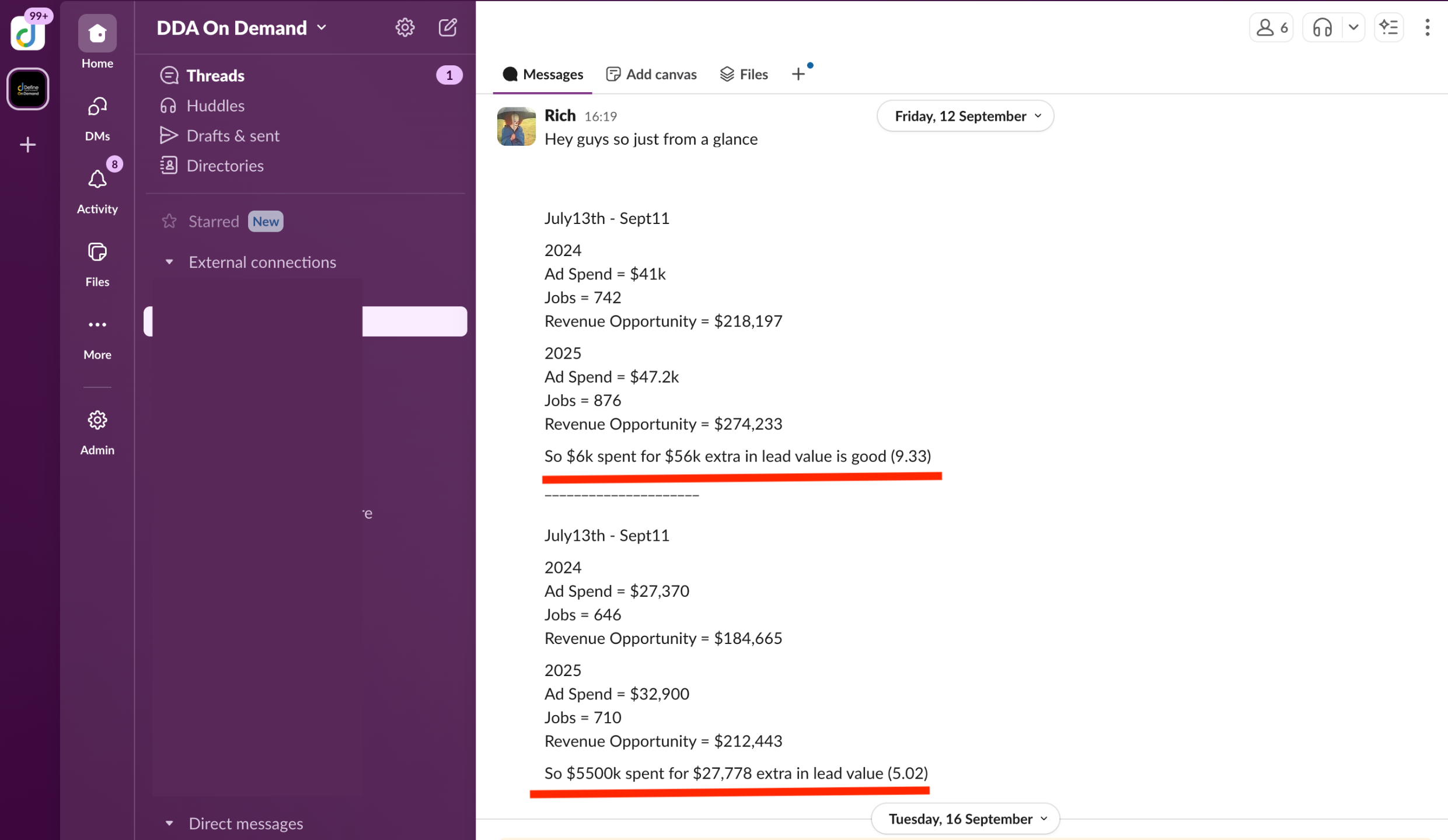Image resolution: width=1448 pixels, height=840 pixels.
Task: Open the Files sidebar icon
Action: click(97, 253)
